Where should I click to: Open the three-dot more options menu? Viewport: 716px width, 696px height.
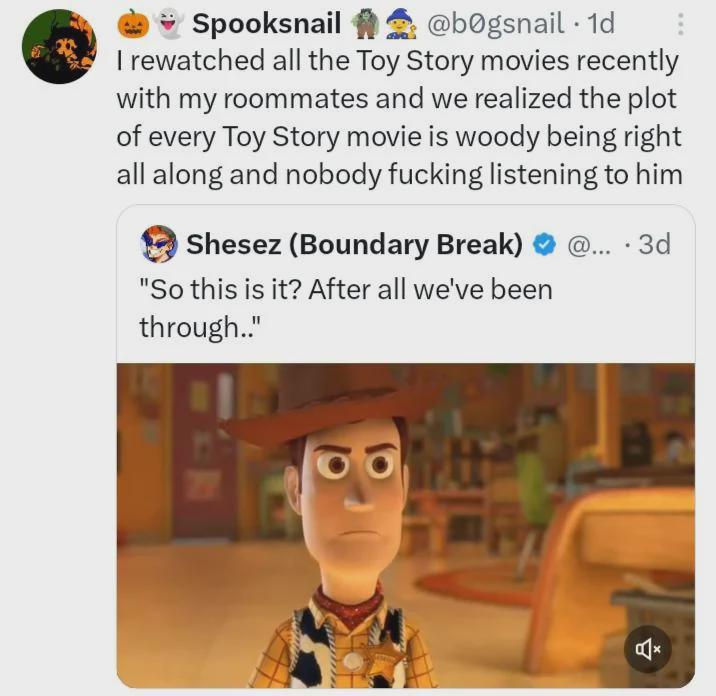coord(681,24)
